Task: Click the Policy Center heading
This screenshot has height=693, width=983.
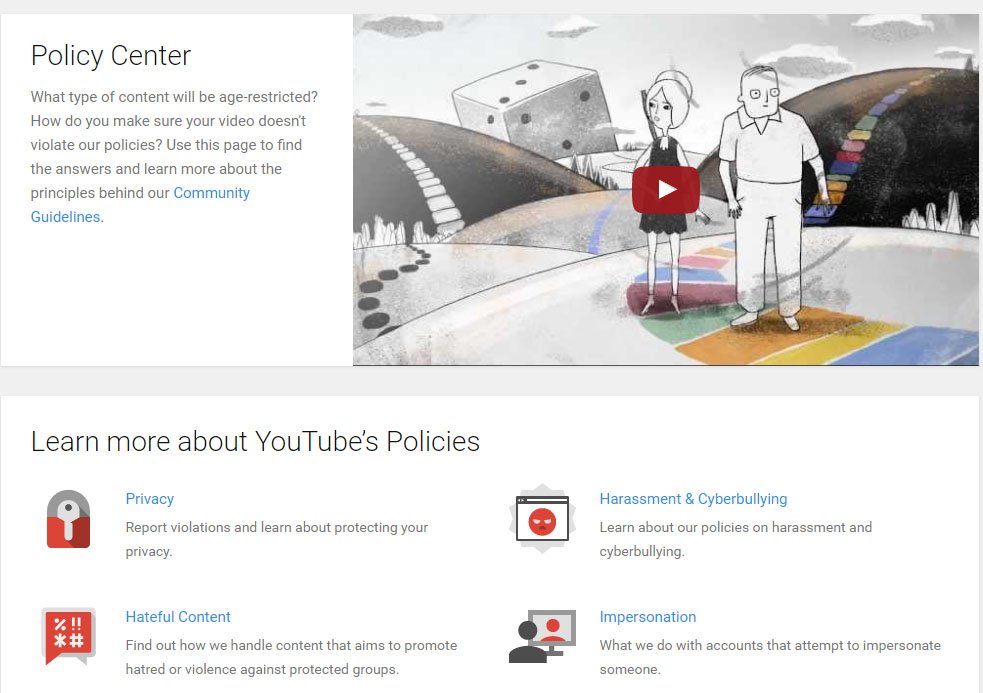Action: 110,55
